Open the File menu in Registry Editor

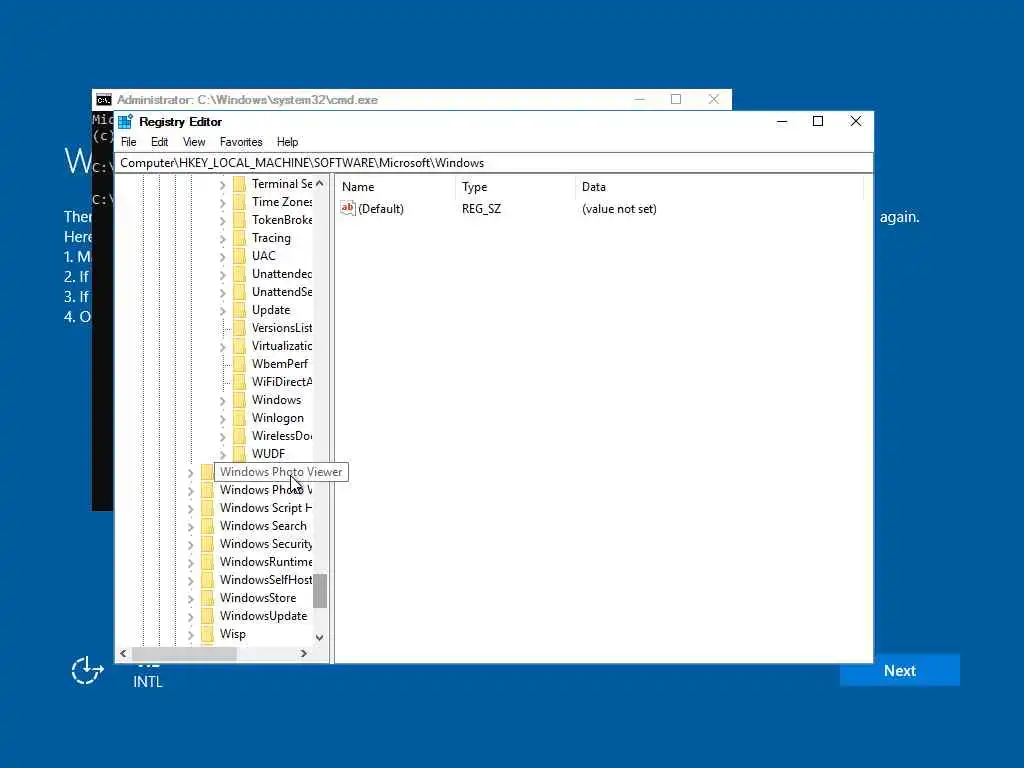coord(129,142)
